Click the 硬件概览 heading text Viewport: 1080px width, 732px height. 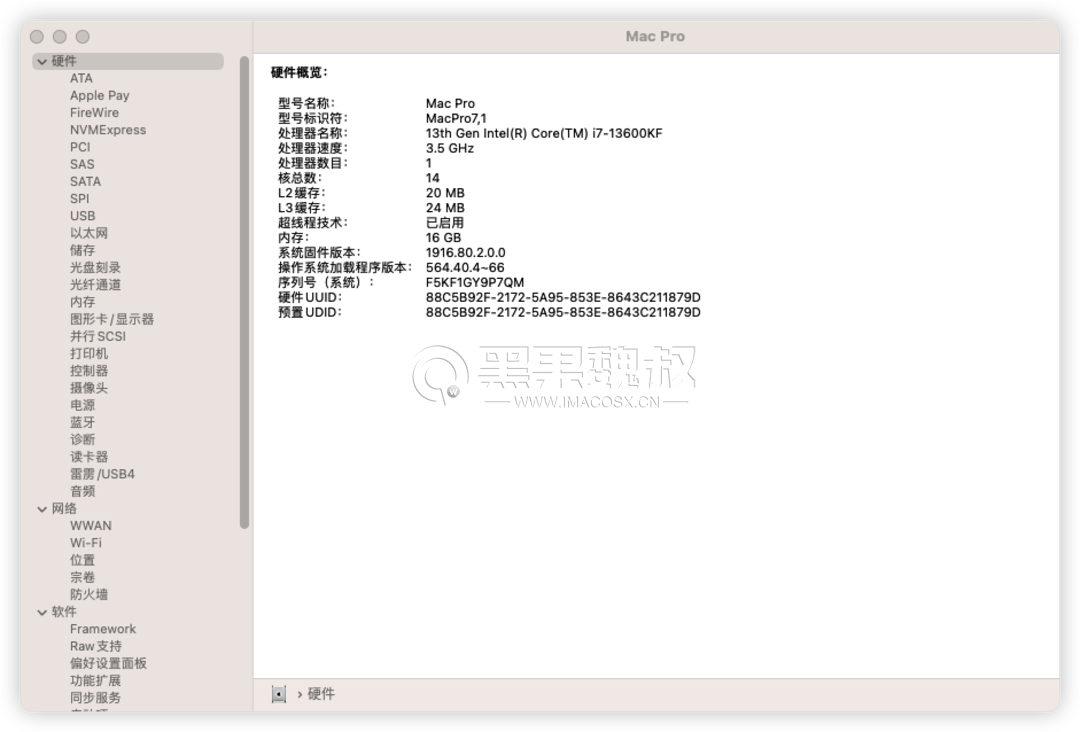point(299,73)
